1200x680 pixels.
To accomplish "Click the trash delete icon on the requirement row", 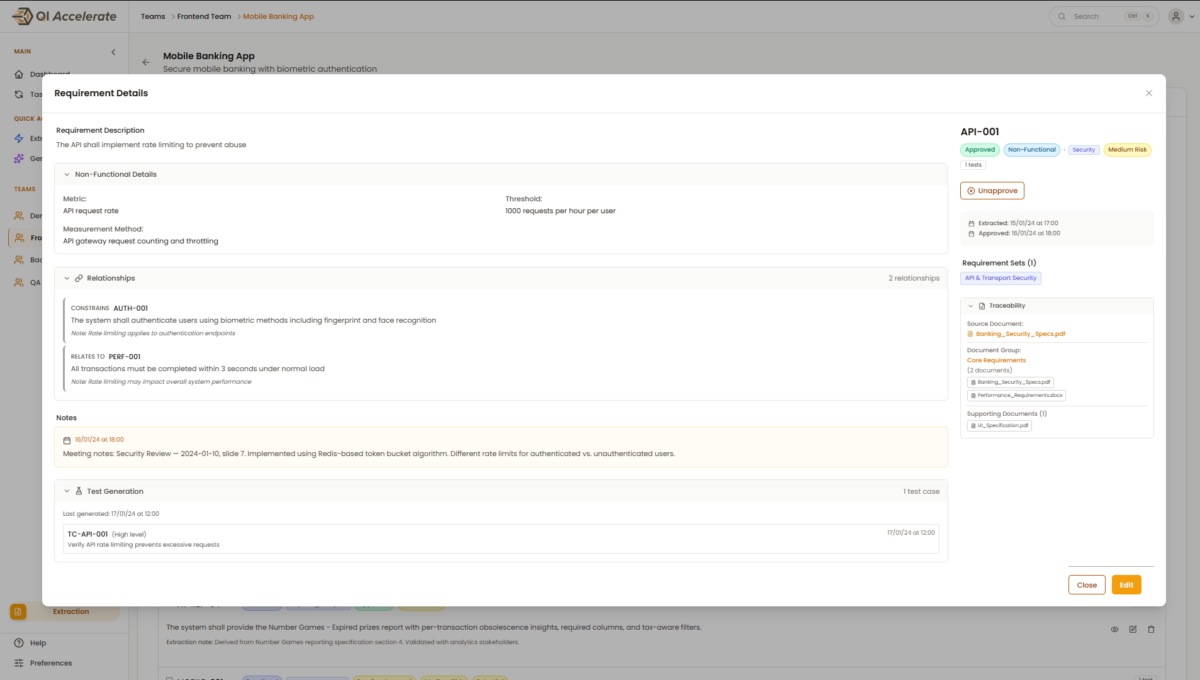I will coord(1151,629).
